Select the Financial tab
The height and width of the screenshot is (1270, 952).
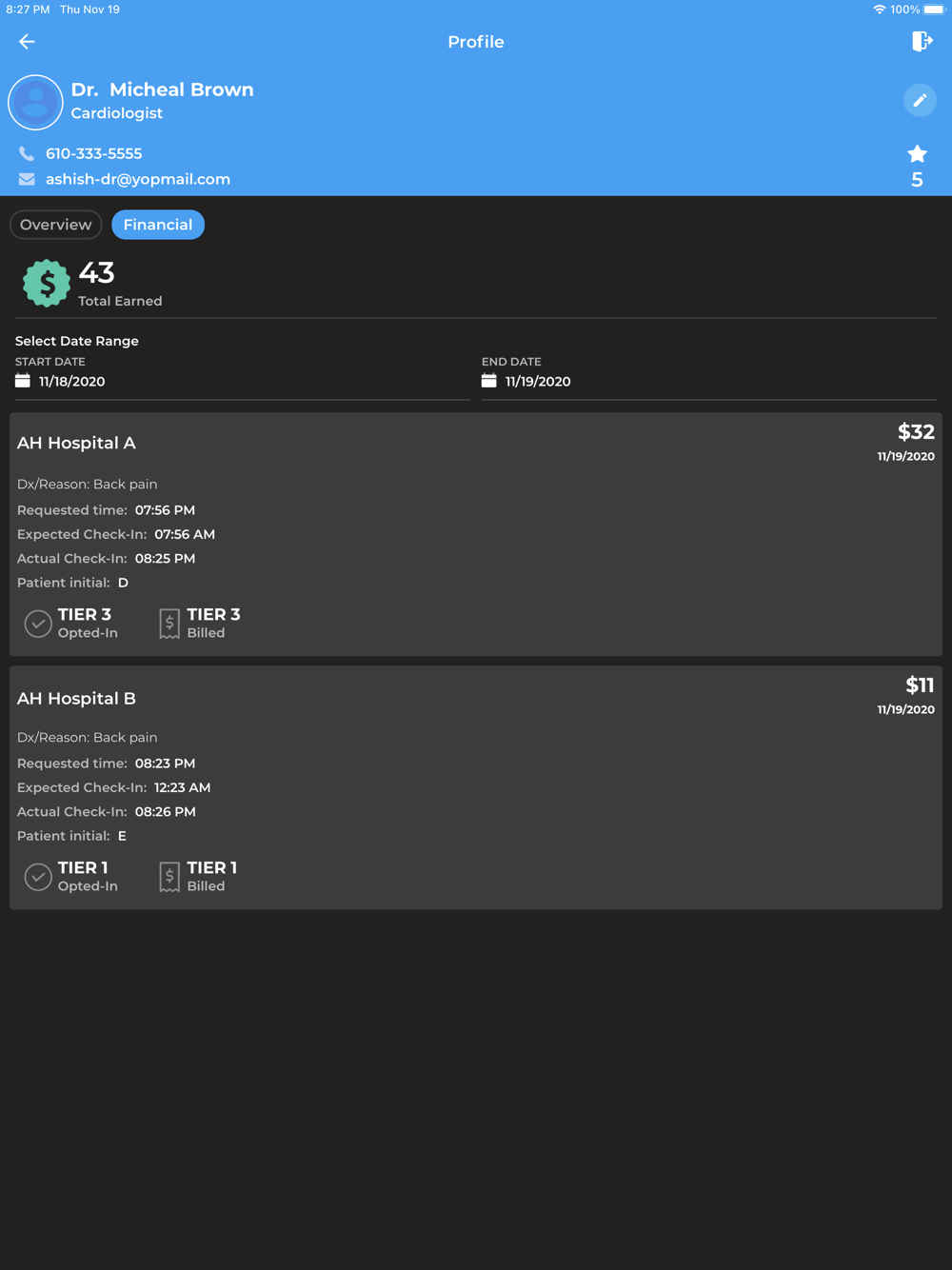158,225
